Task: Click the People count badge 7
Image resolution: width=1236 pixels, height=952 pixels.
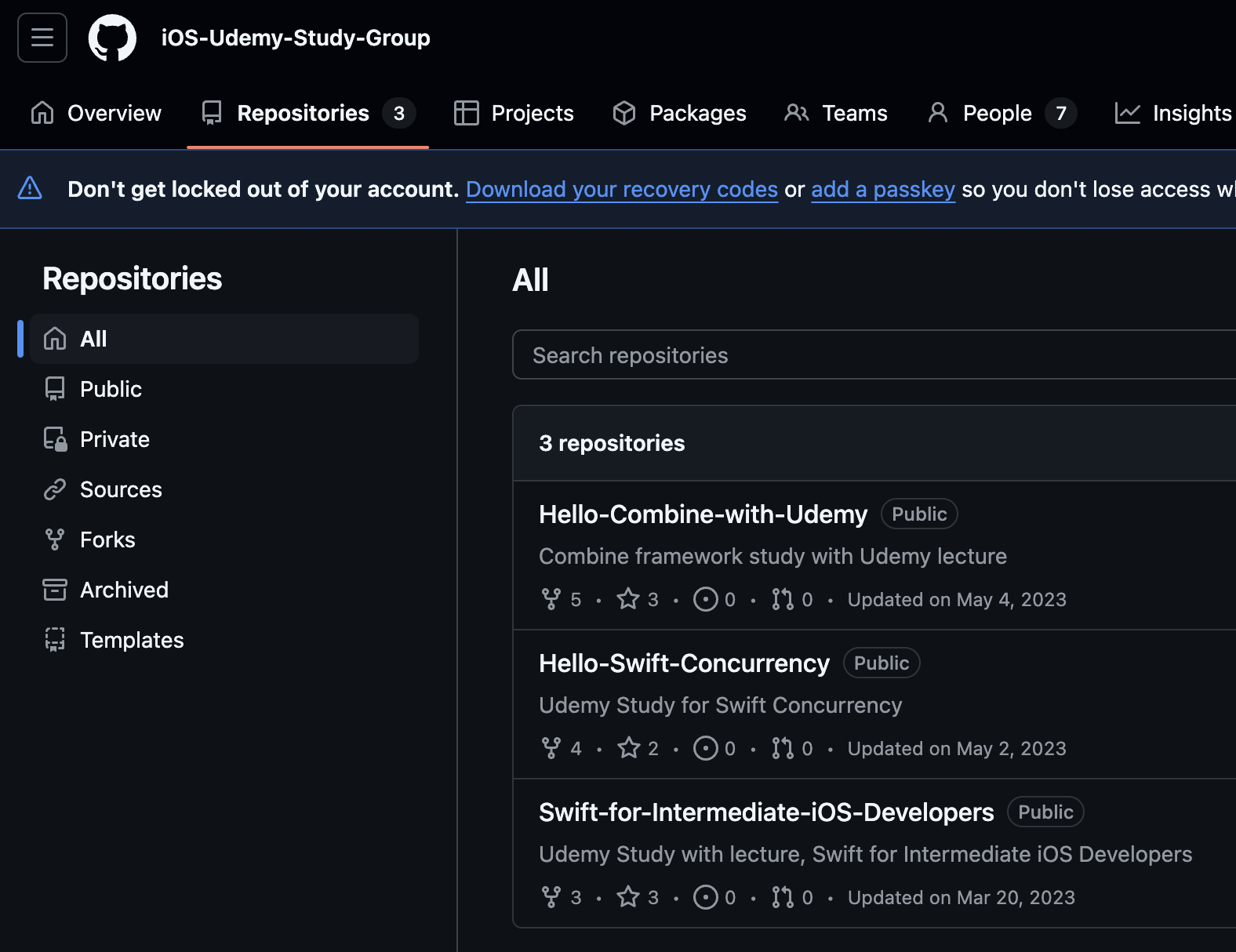Action: pos(1061,113)
